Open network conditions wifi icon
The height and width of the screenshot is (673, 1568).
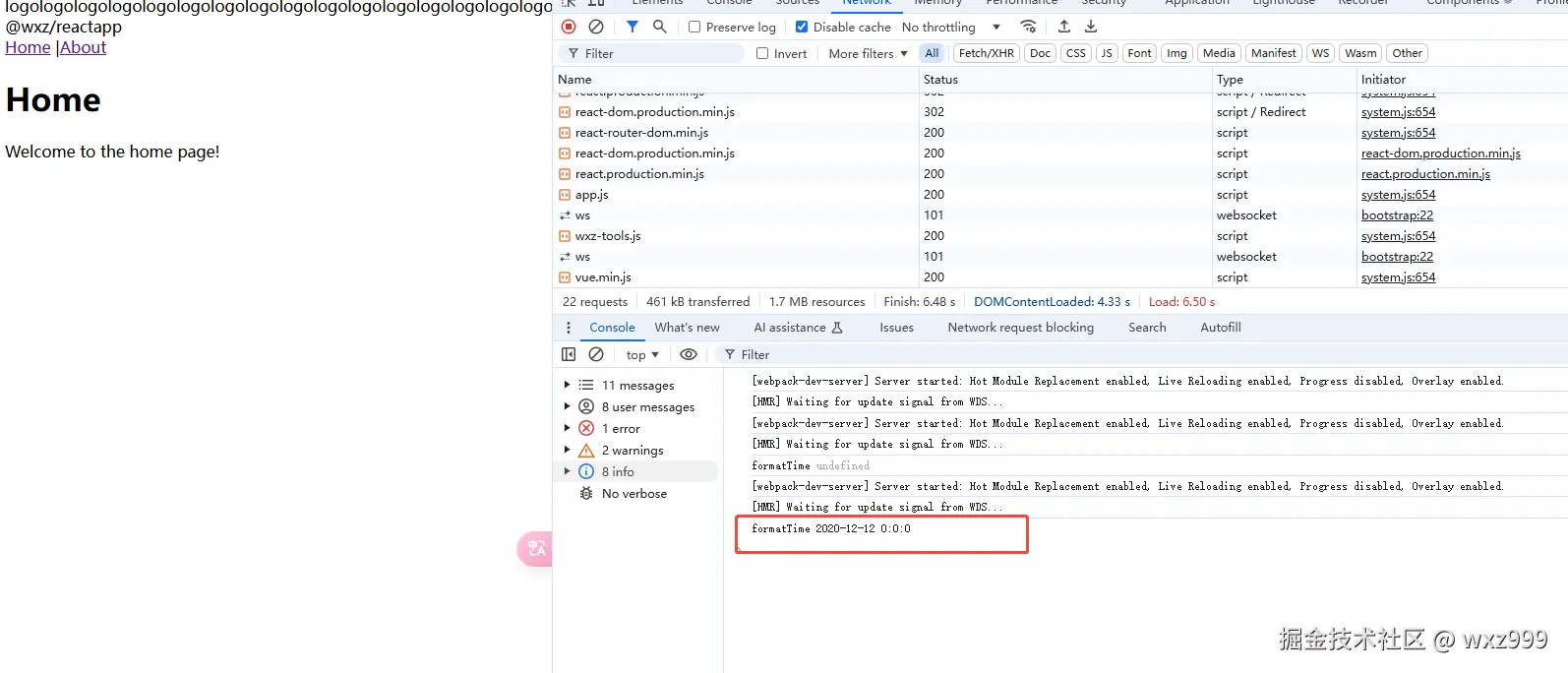click(1028, 27)
